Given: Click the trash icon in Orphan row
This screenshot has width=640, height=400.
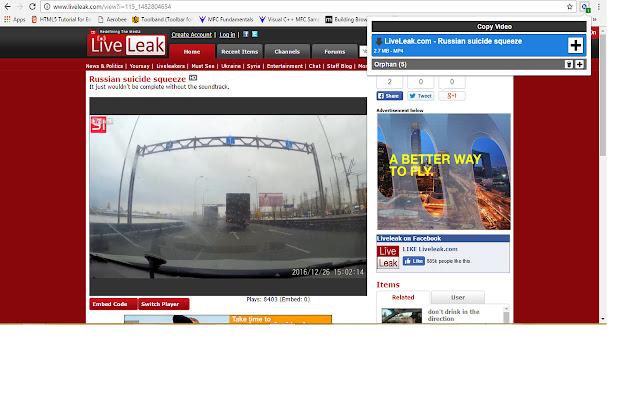Looking at the screenshot, I should click(x=569, y=64).
